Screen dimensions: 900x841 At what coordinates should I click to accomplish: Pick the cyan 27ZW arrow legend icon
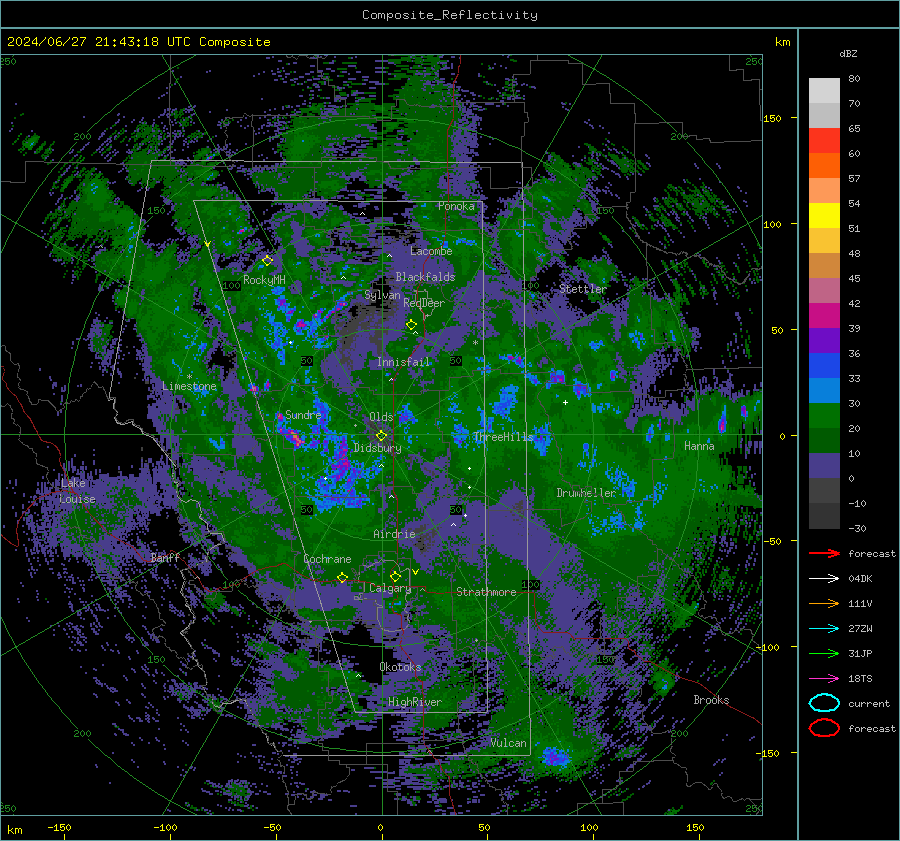tap(824, 628)
